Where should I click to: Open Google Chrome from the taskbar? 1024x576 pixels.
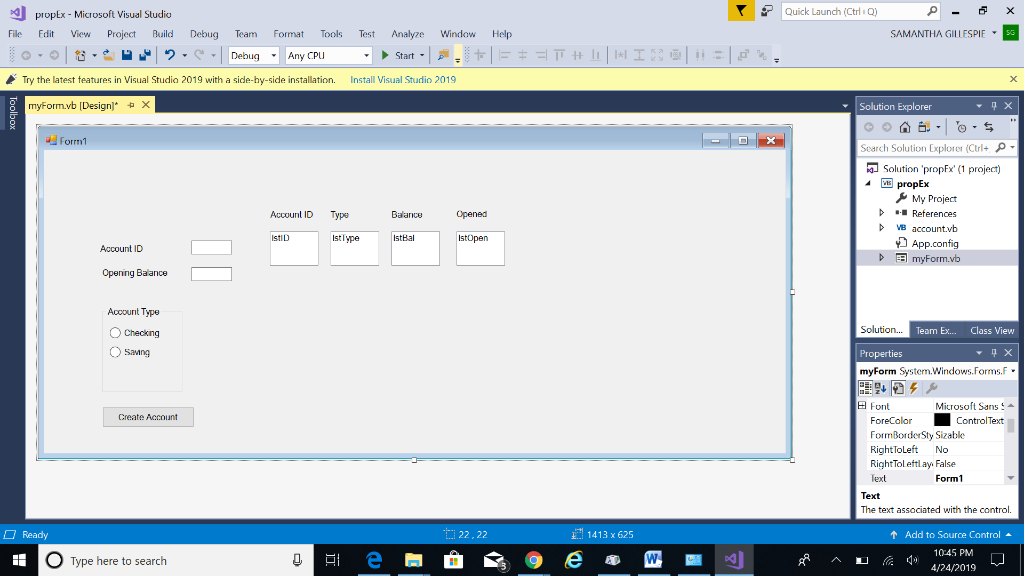534,560
